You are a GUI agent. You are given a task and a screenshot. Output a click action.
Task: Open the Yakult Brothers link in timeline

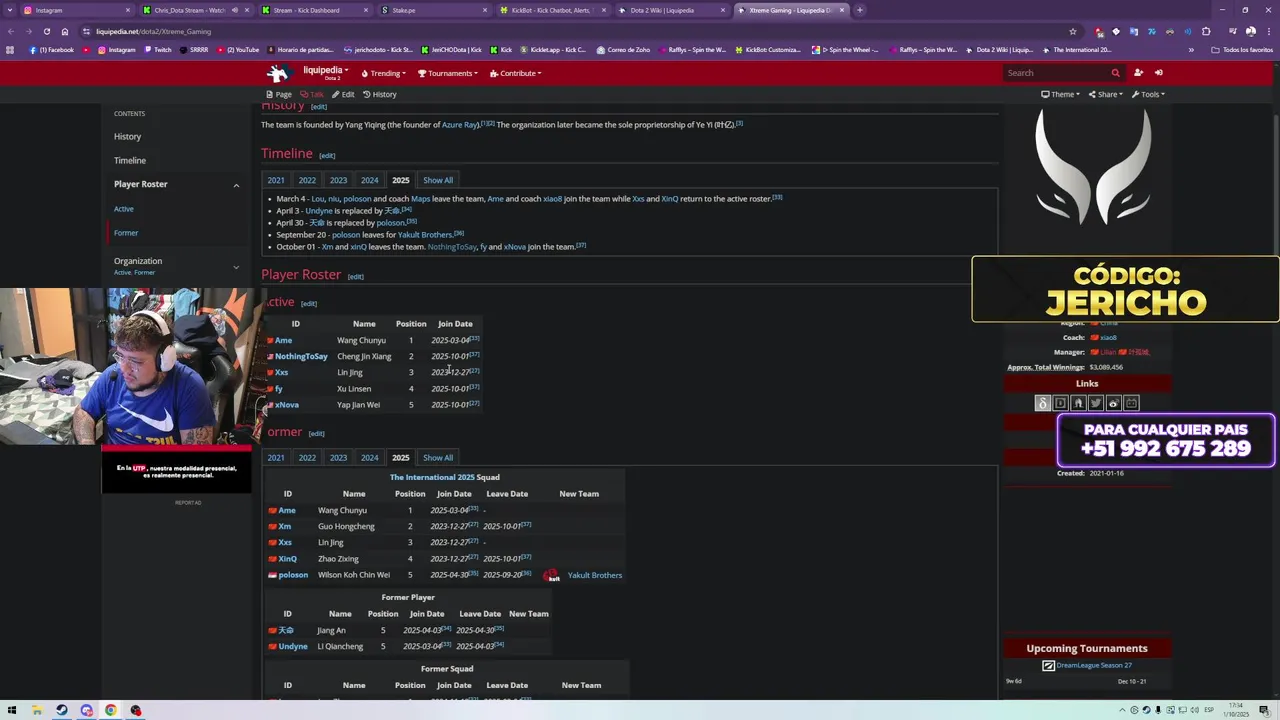(x=425, y=235)
